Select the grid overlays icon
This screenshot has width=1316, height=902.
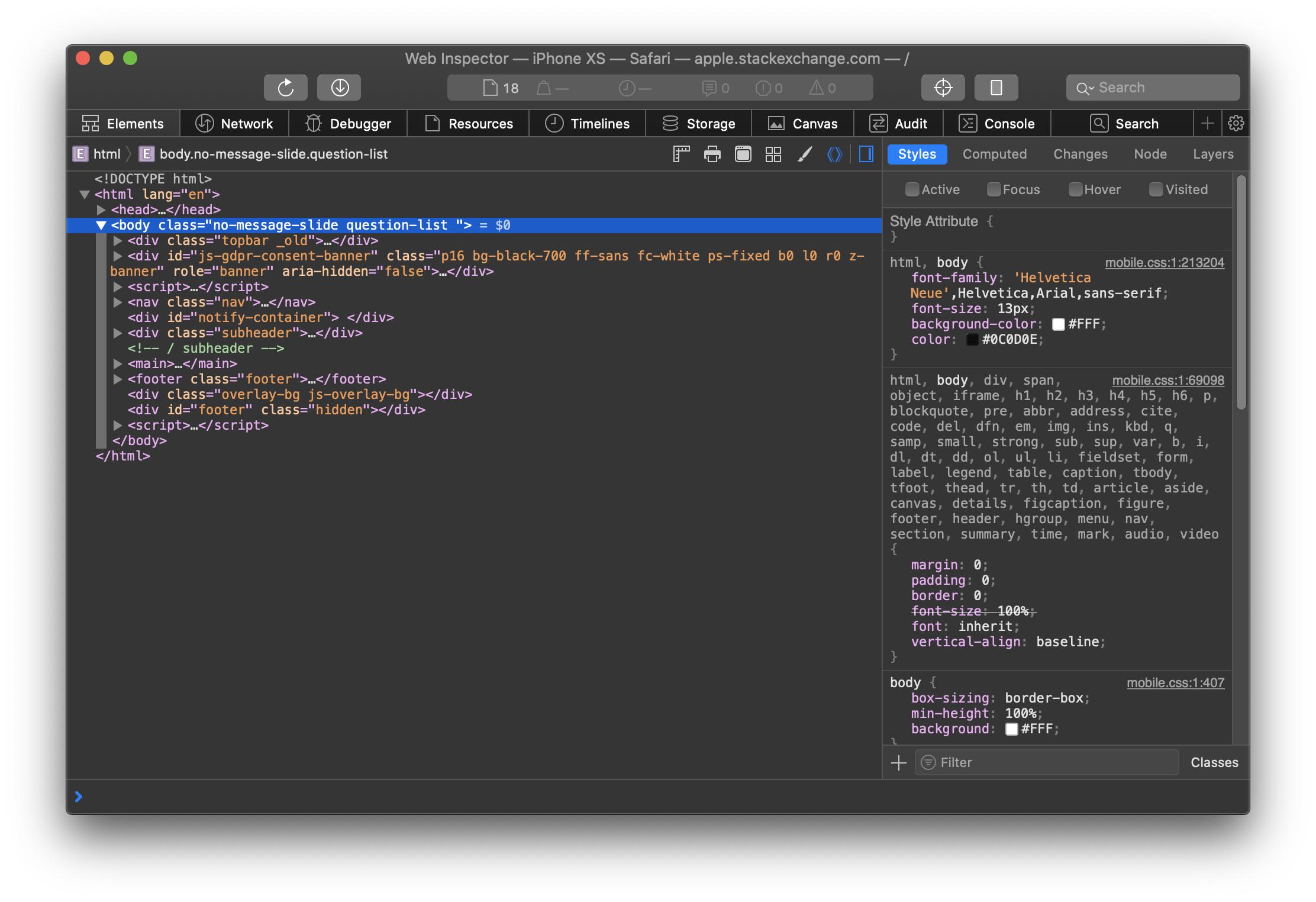[773, 154]
